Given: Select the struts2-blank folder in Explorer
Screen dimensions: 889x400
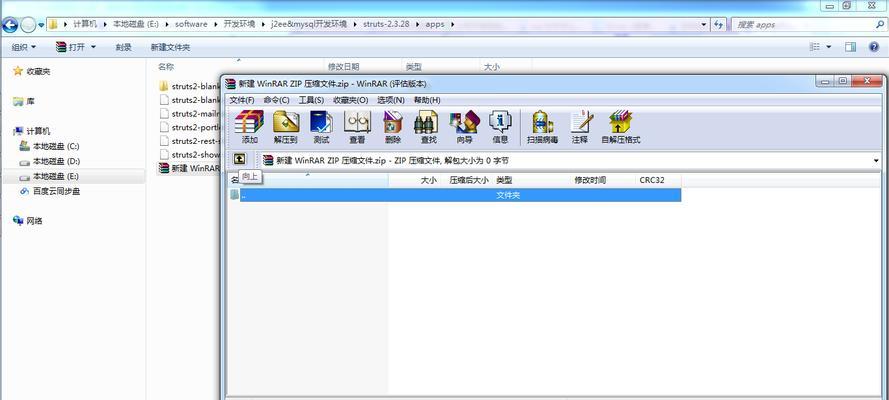Looking at the screenshot, I should [189, 86].
